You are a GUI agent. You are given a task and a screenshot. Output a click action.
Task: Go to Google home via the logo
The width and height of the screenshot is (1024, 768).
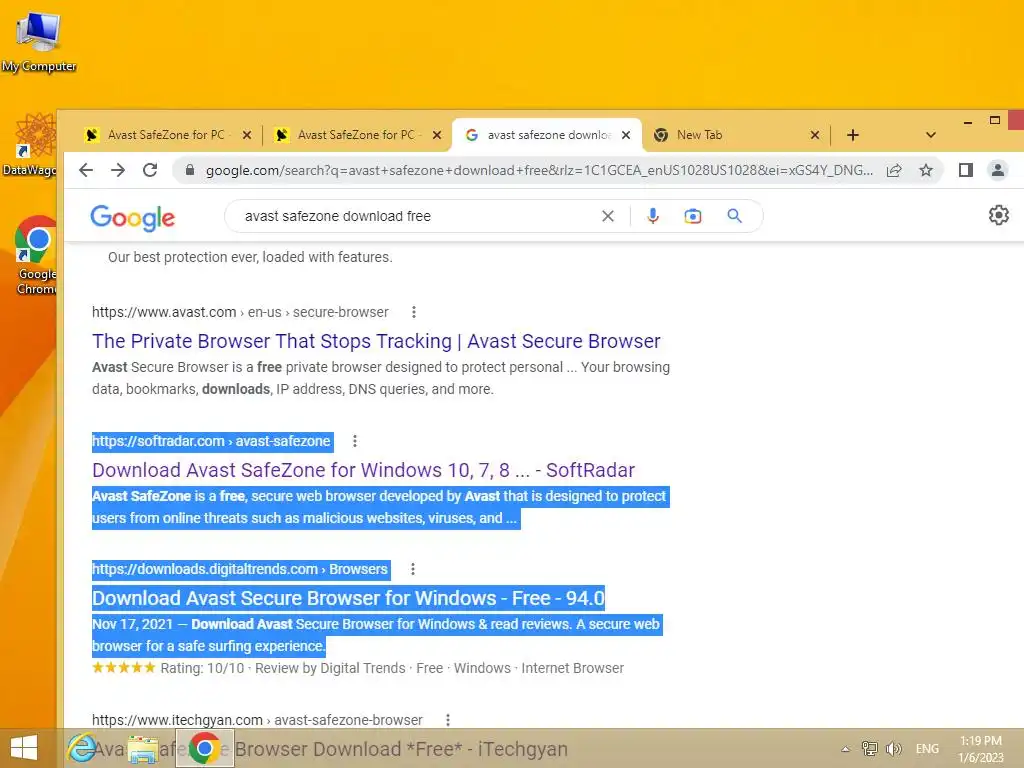133,217
